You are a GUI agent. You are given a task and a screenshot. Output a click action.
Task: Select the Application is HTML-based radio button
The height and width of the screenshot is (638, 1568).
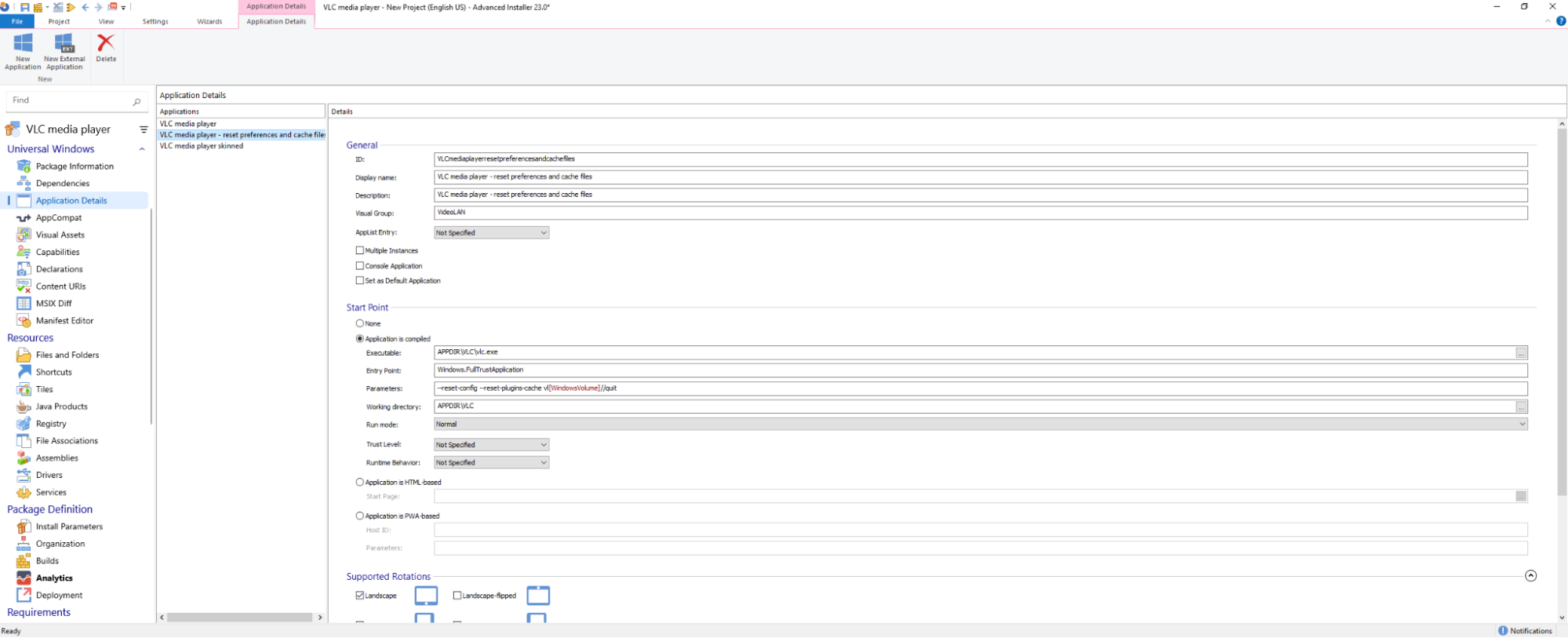tap(360, 483)
